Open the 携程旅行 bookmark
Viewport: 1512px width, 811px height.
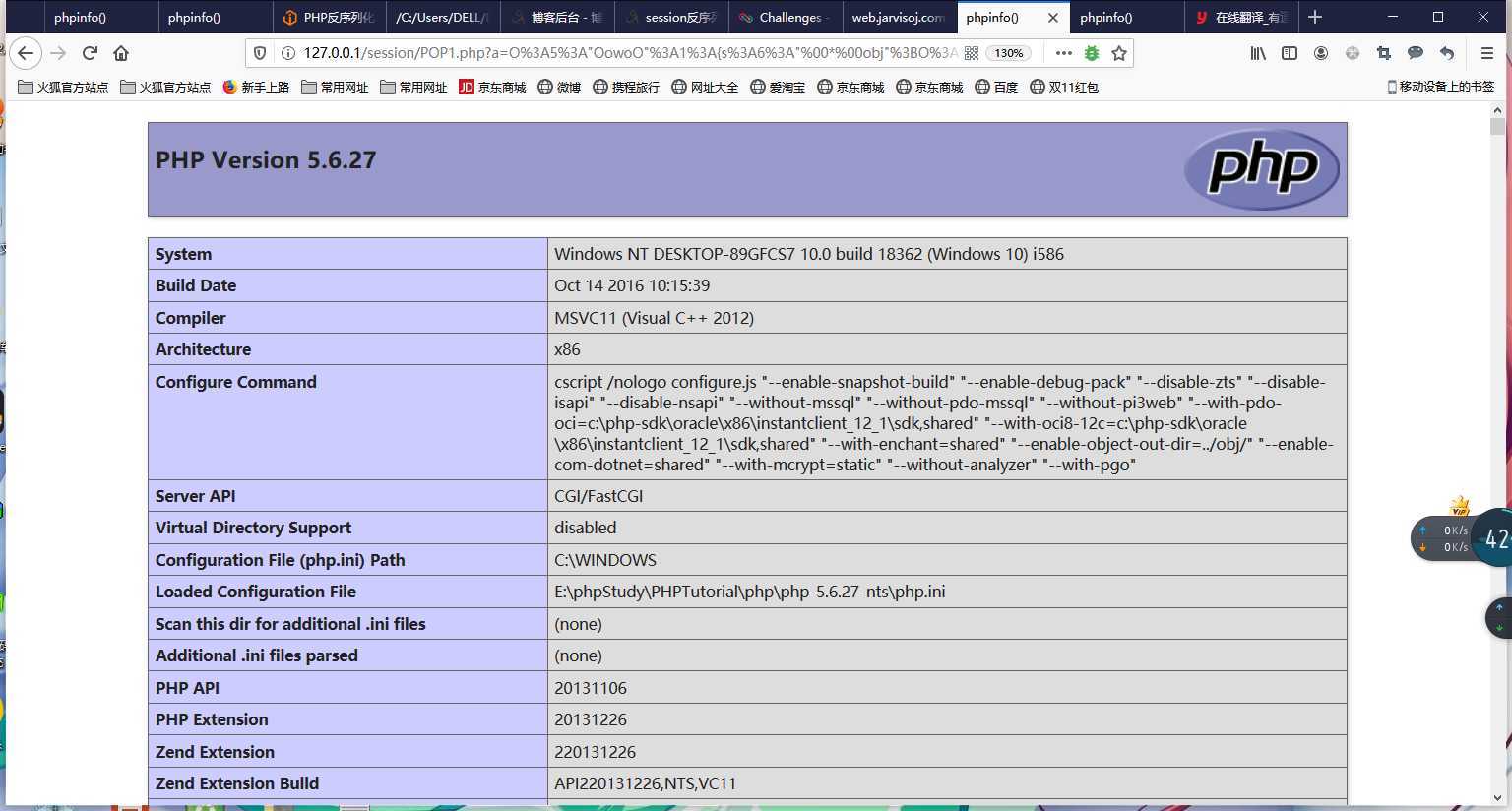(x=626, y=87)
